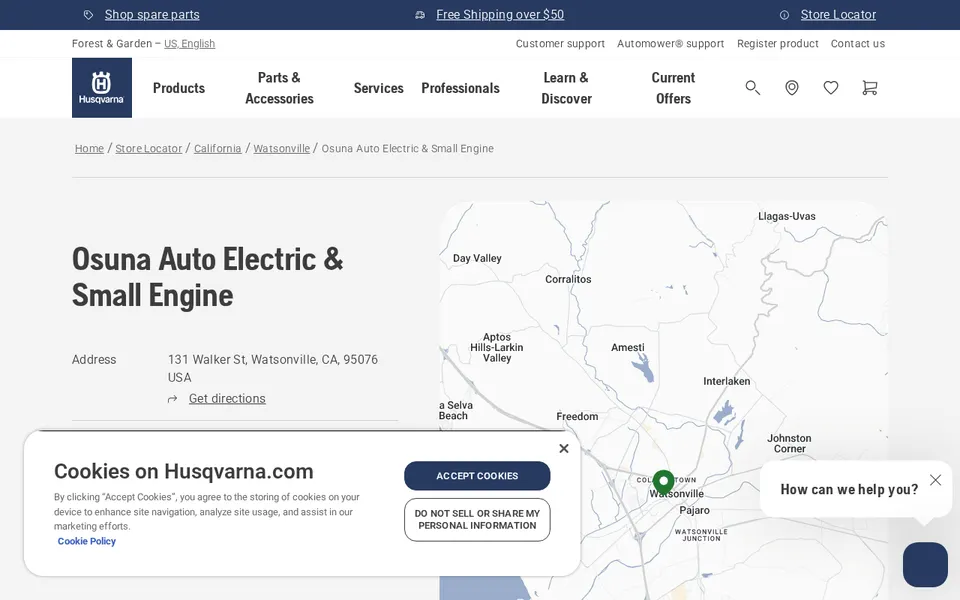Click the Freedom label on map
This screenshot has width=960, height=600.
point(577,416)
